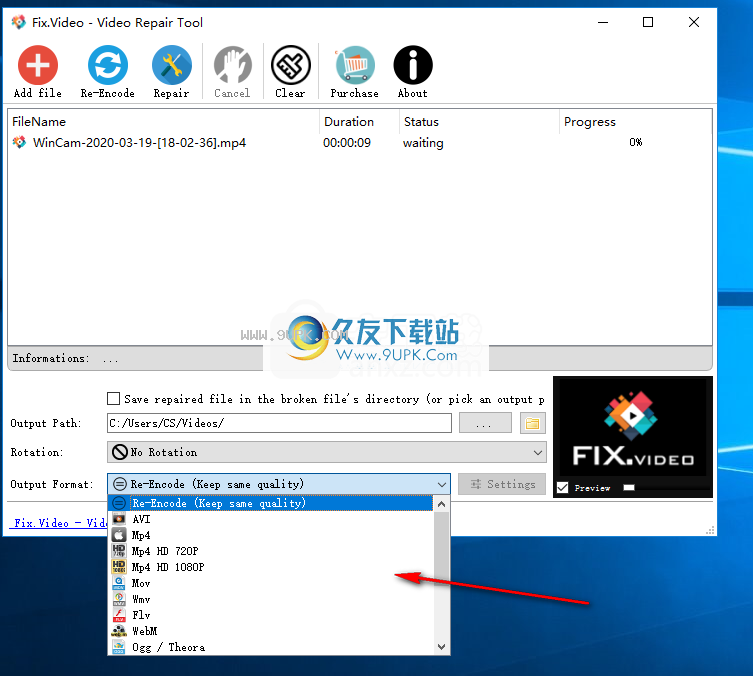Image resolution: width=753 pixels, height=676 pixels.
Task: Choose Wmv output format
Action: (271, 599)
